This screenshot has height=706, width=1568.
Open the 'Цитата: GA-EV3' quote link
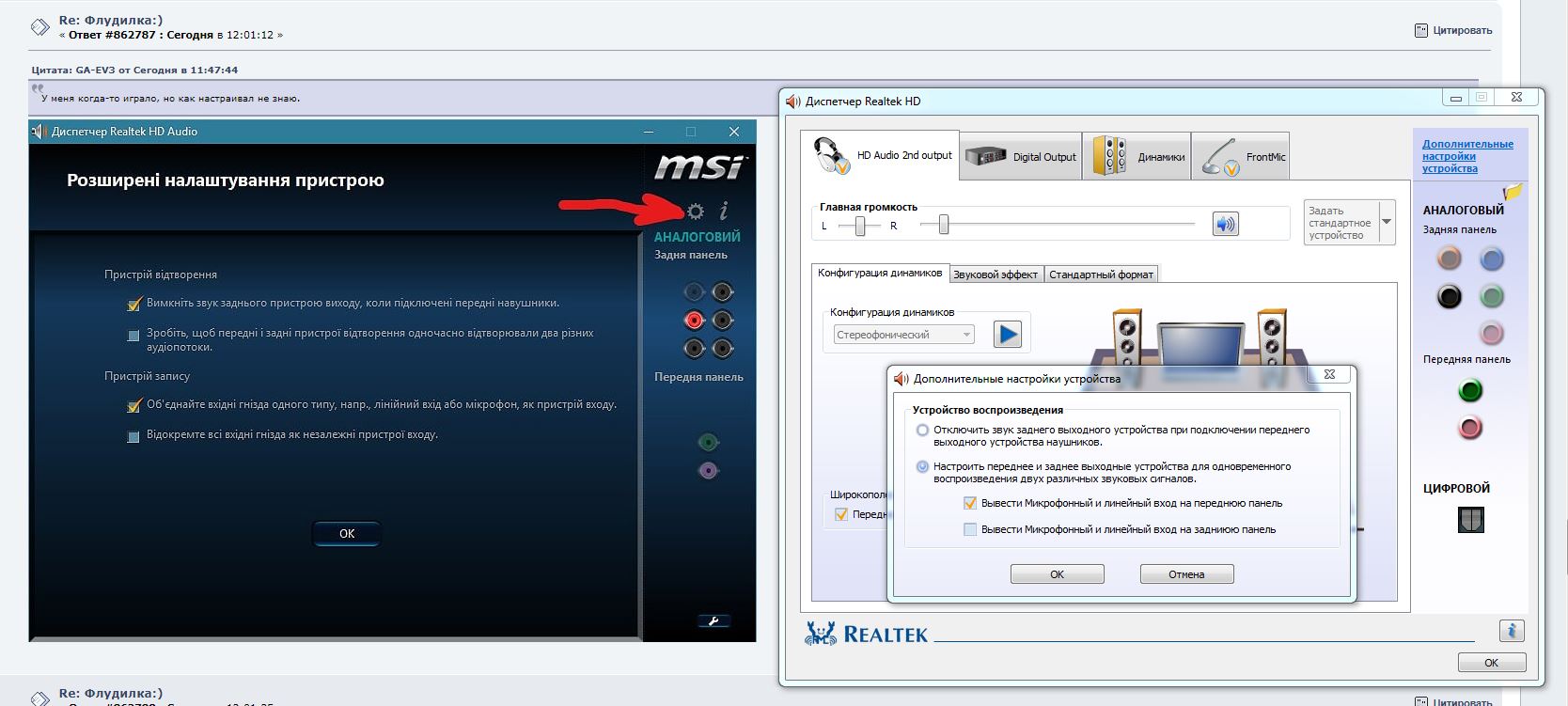134,70
